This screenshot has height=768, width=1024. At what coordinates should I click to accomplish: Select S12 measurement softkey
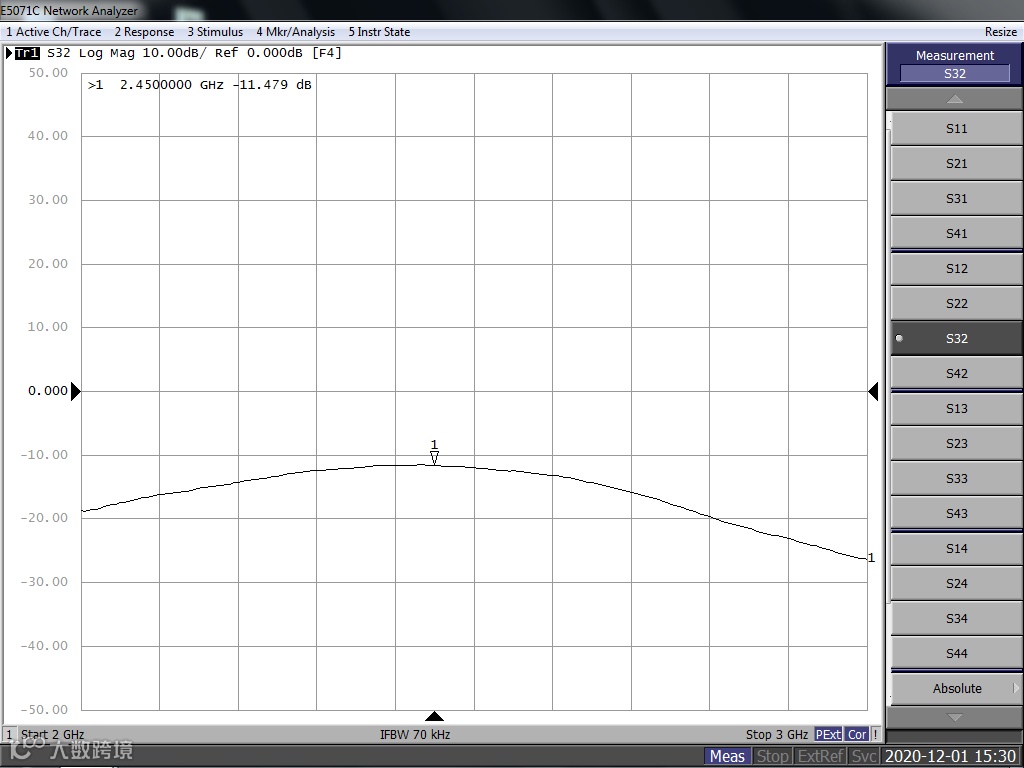(x=956, y=269)
